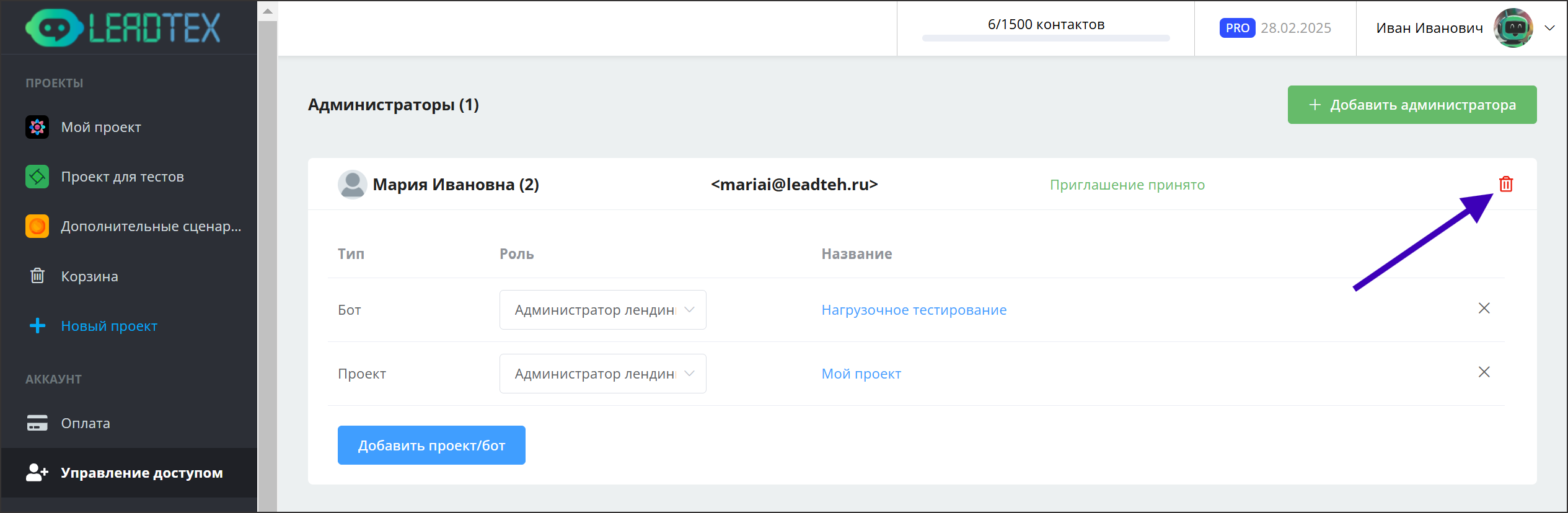Screen dimensions: 1568x513
Task: Click the contacts usage progress bar
Action: click(1046, 38)
